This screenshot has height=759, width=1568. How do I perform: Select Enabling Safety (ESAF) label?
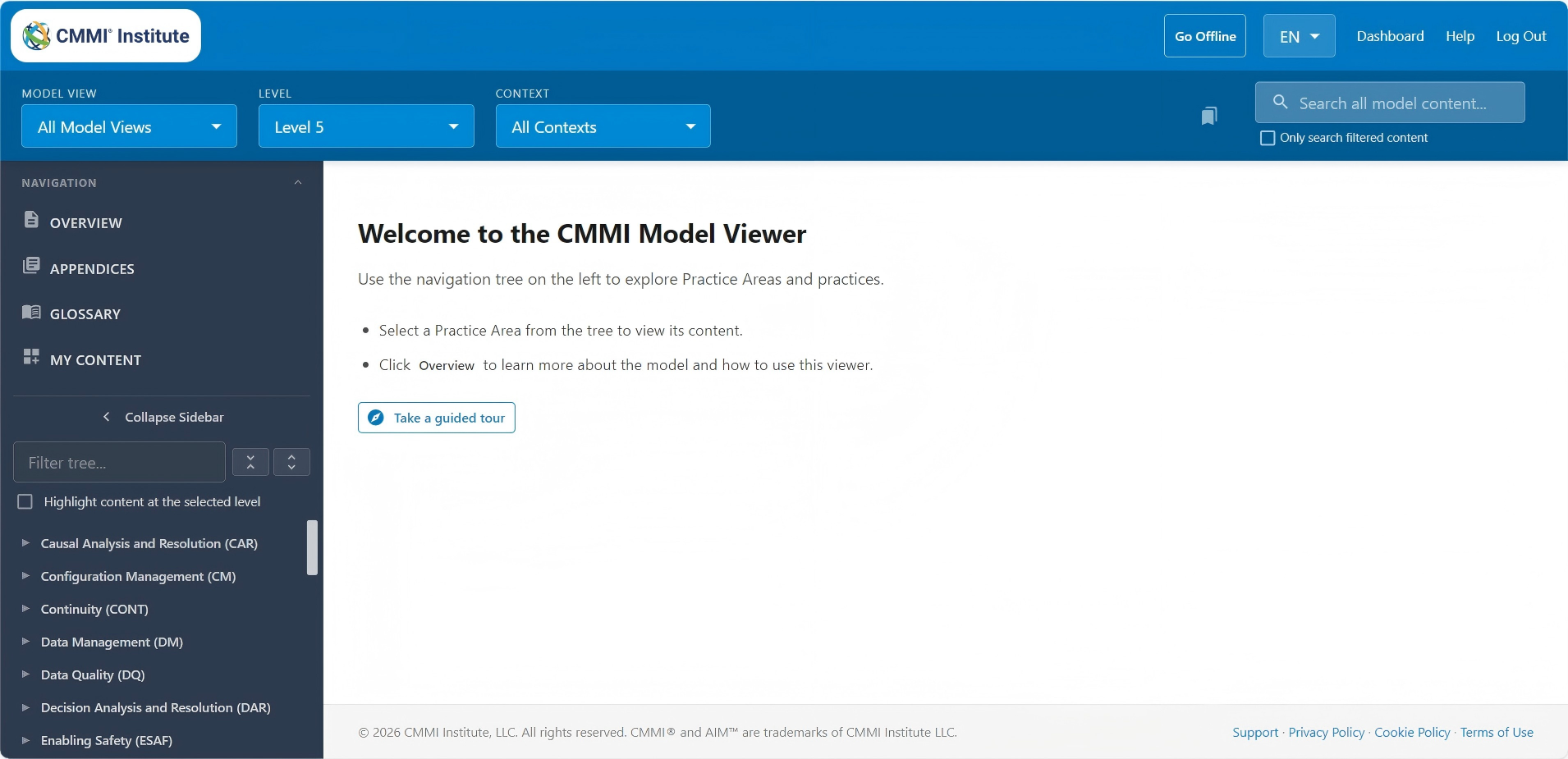[x=107, y=740]
